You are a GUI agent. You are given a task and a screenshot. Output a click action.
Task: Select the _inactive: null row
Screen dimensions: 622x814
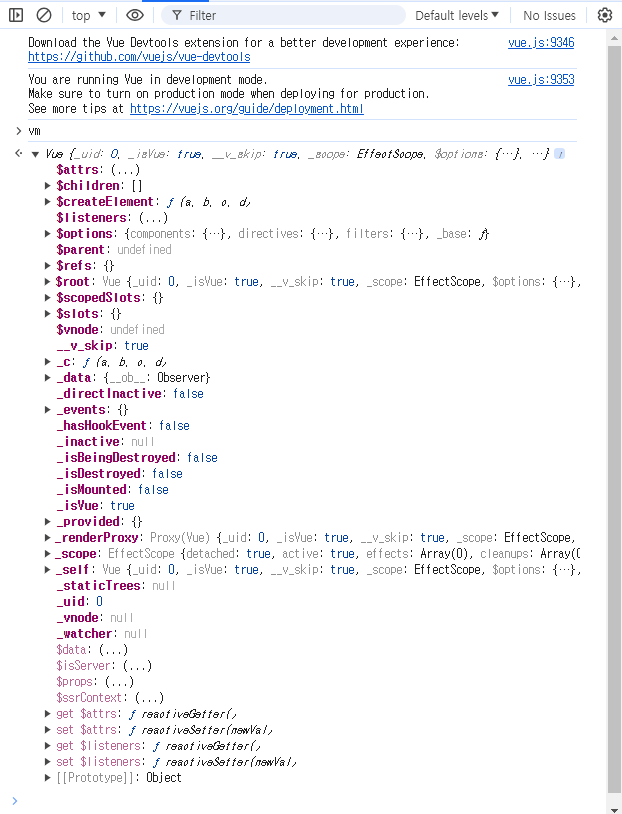coord(105,442)
